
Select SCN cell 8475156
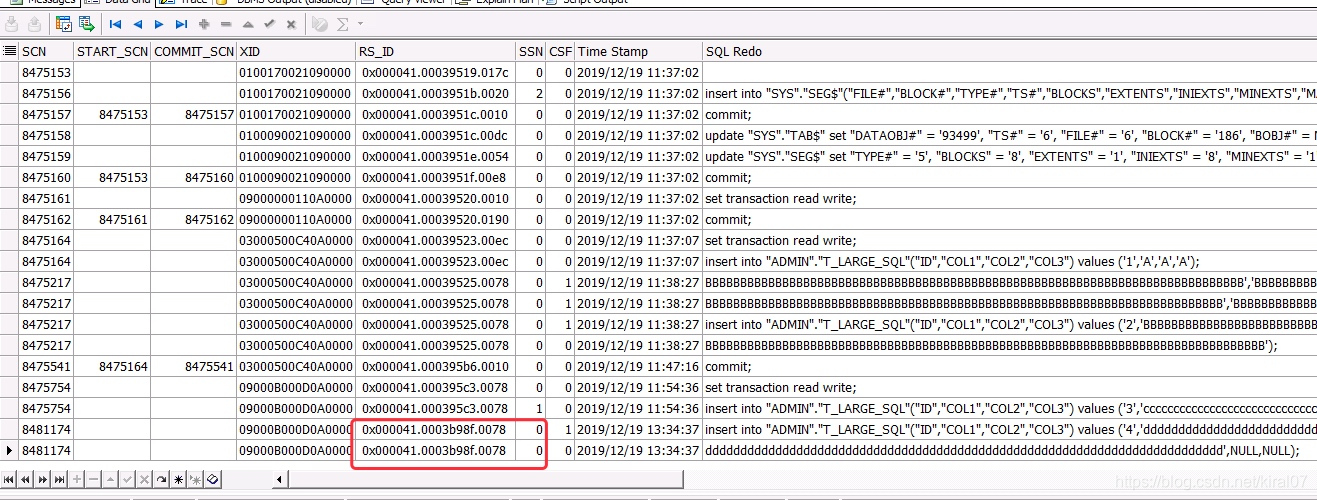46,94
